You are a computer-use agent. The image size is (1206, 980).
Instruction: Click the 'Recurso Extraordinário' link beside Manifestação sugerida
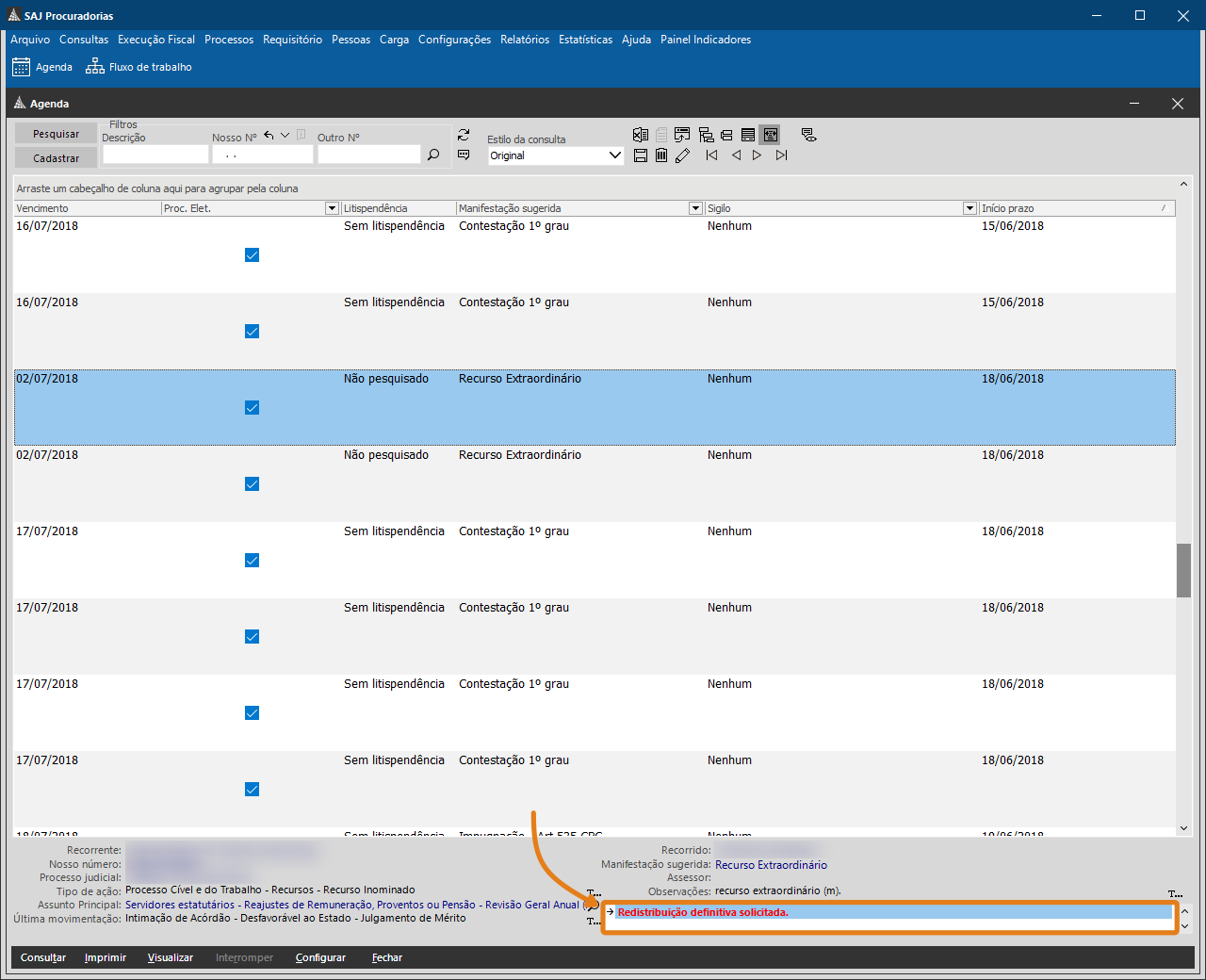(771, 865)
